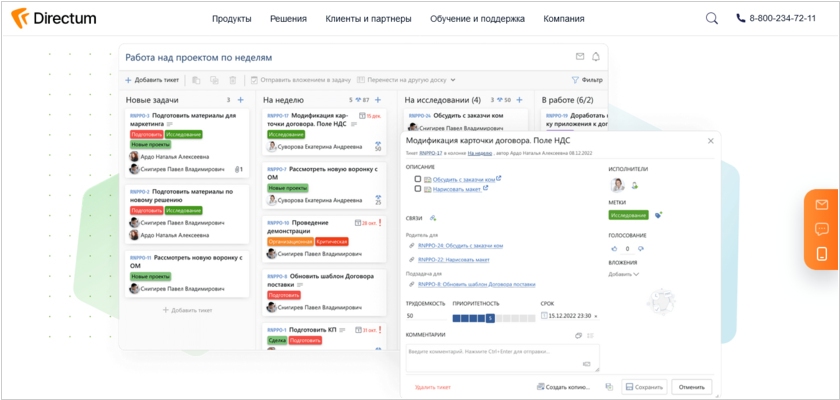Open the Компания menu
Screen dimensions: 840x400
tap(564, 19)
